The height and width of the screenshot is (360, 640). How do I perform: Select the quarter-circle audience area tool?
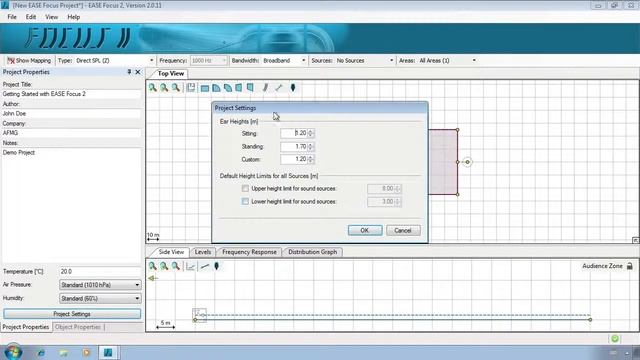click(x=216, y=88)
